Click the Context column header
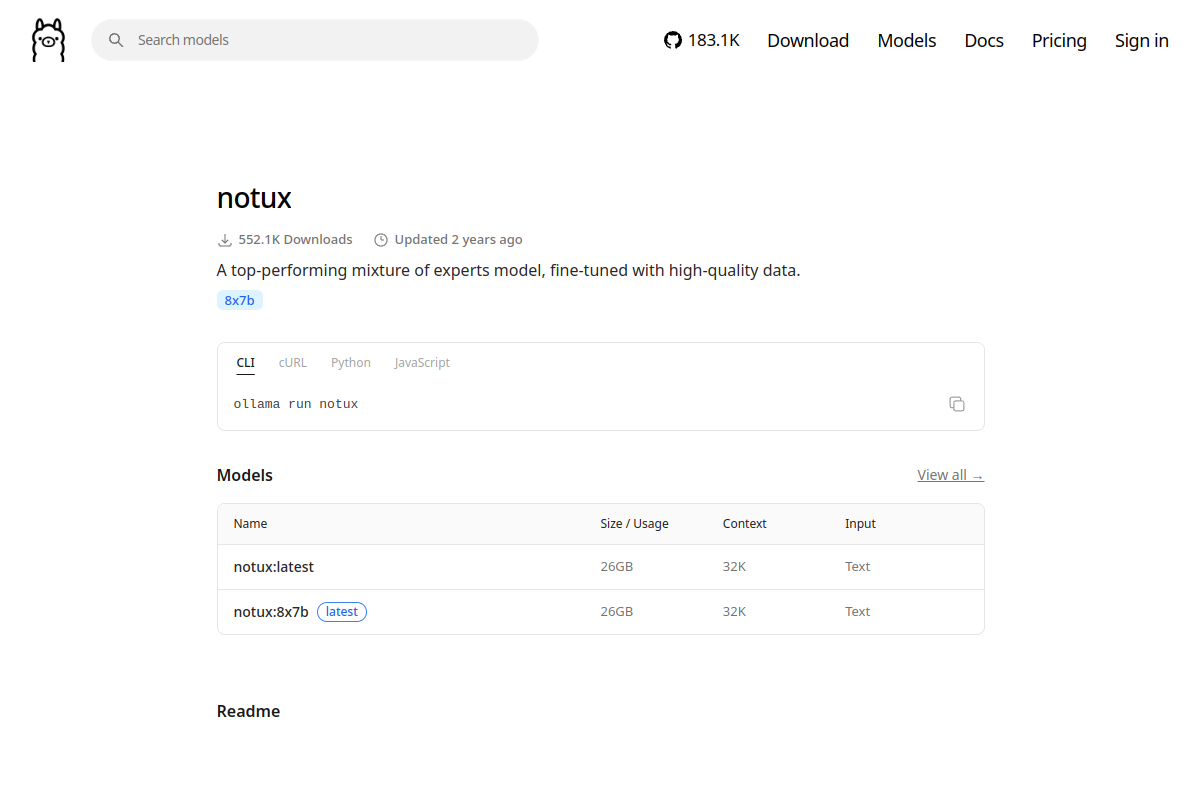Image resolution: width=1200 pixels, height=800 pixels. pos(745,524)
